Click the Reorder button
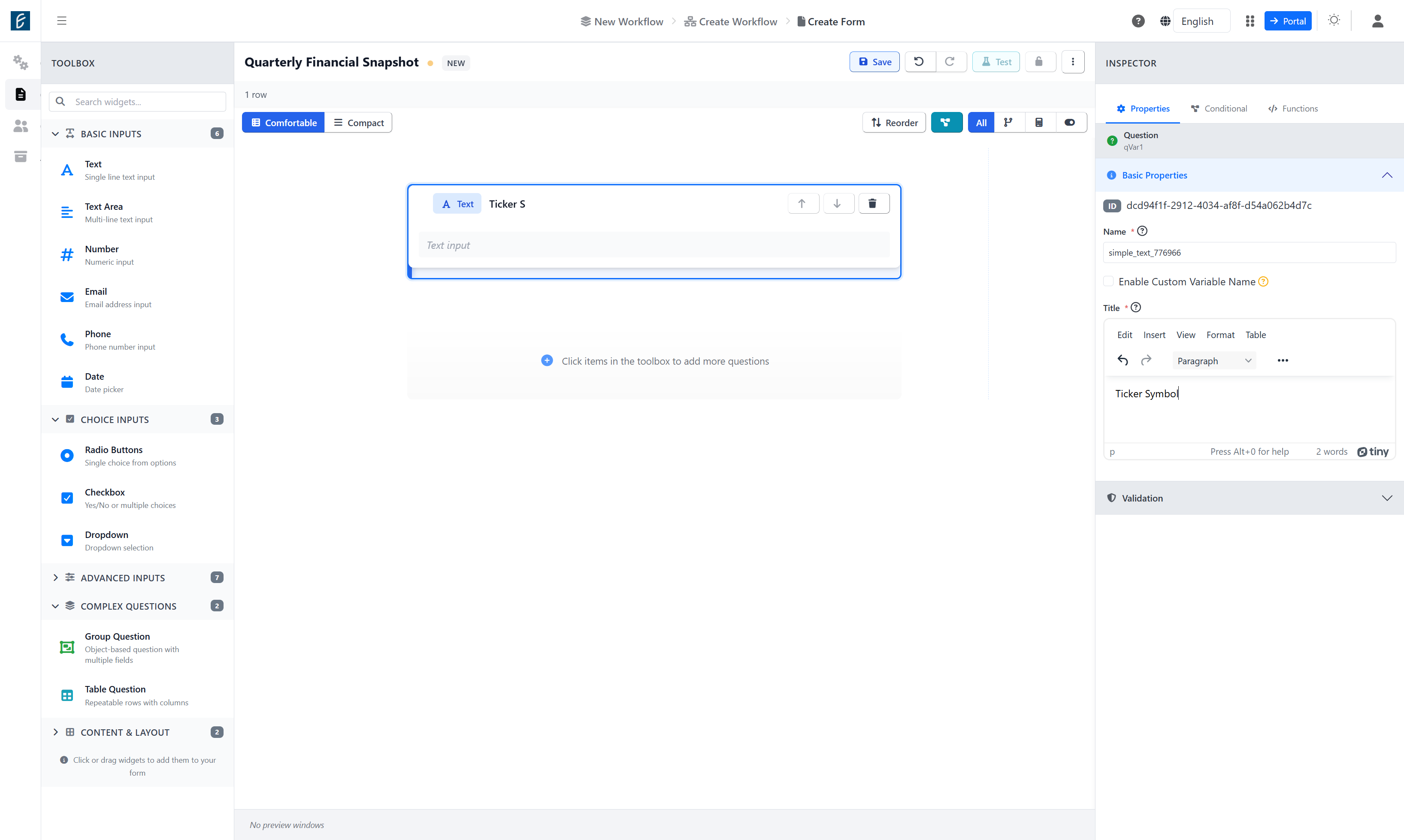Image resolution: width=1404 pixels, height=840 pixels. (894, 122)
